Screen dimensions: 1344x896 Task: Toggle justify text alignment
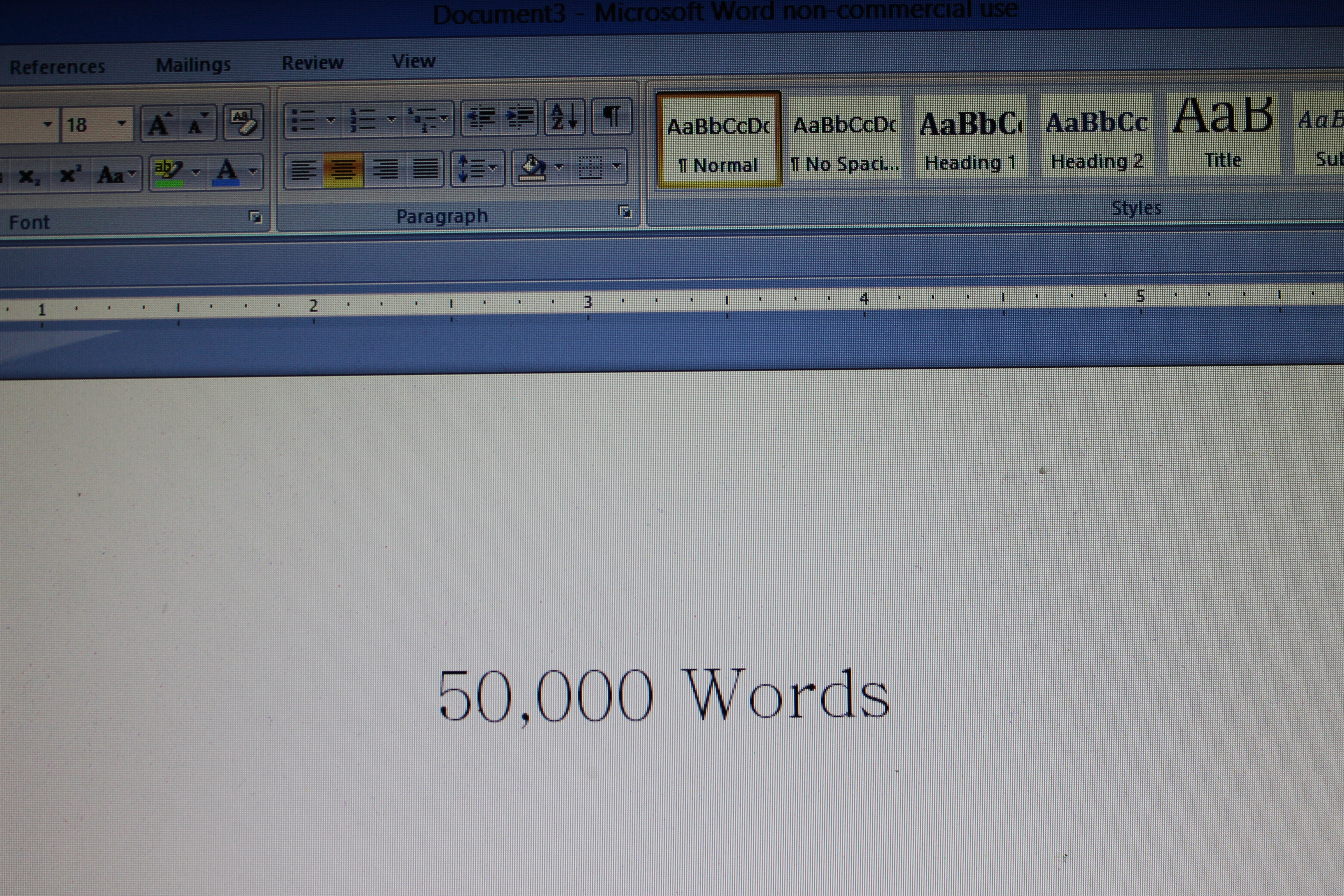(425, 169)
